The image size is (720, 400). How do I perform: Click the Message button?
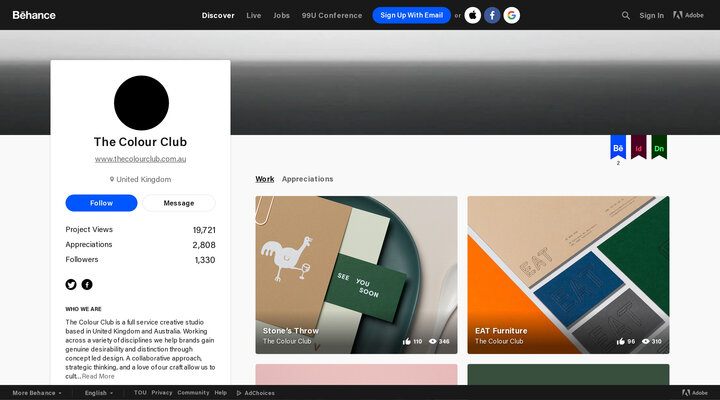pos(179,203)
